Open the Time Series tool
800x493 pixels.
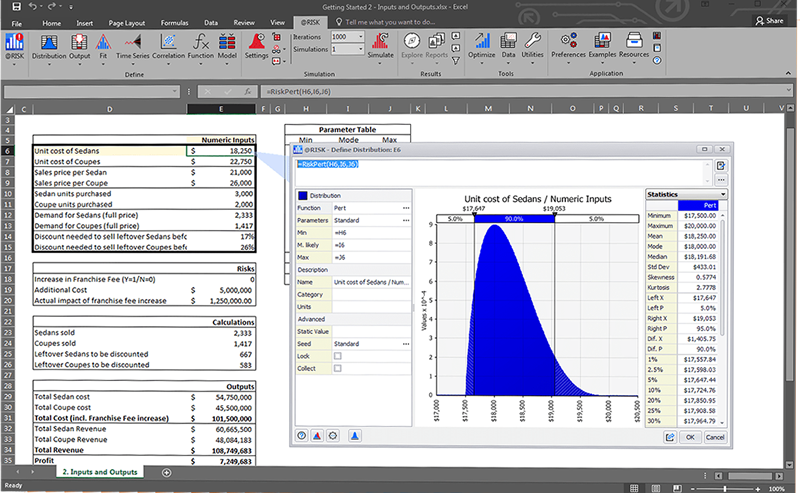(133, 46)
